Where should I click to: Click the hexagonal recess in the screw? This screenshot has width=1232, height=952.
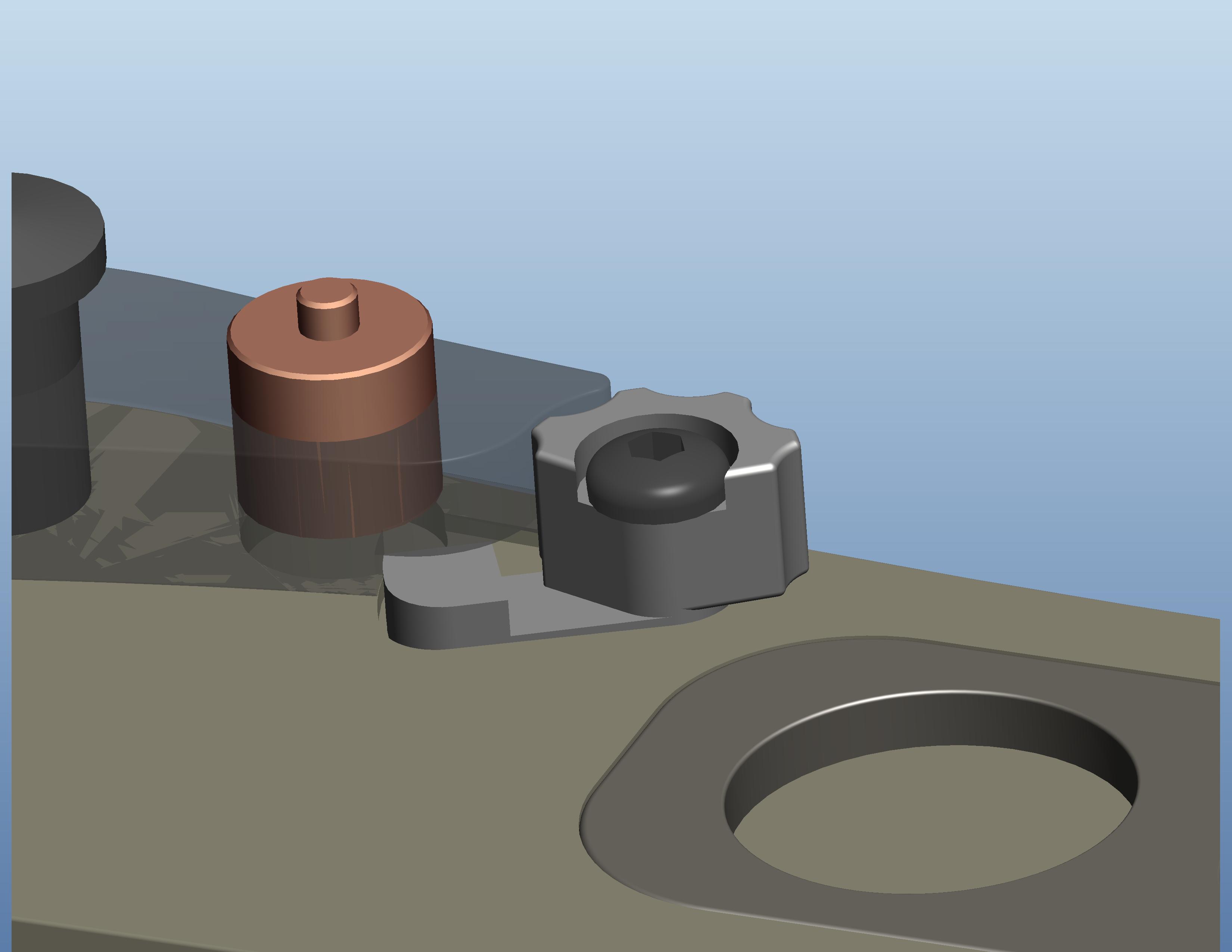pos(657,447)
